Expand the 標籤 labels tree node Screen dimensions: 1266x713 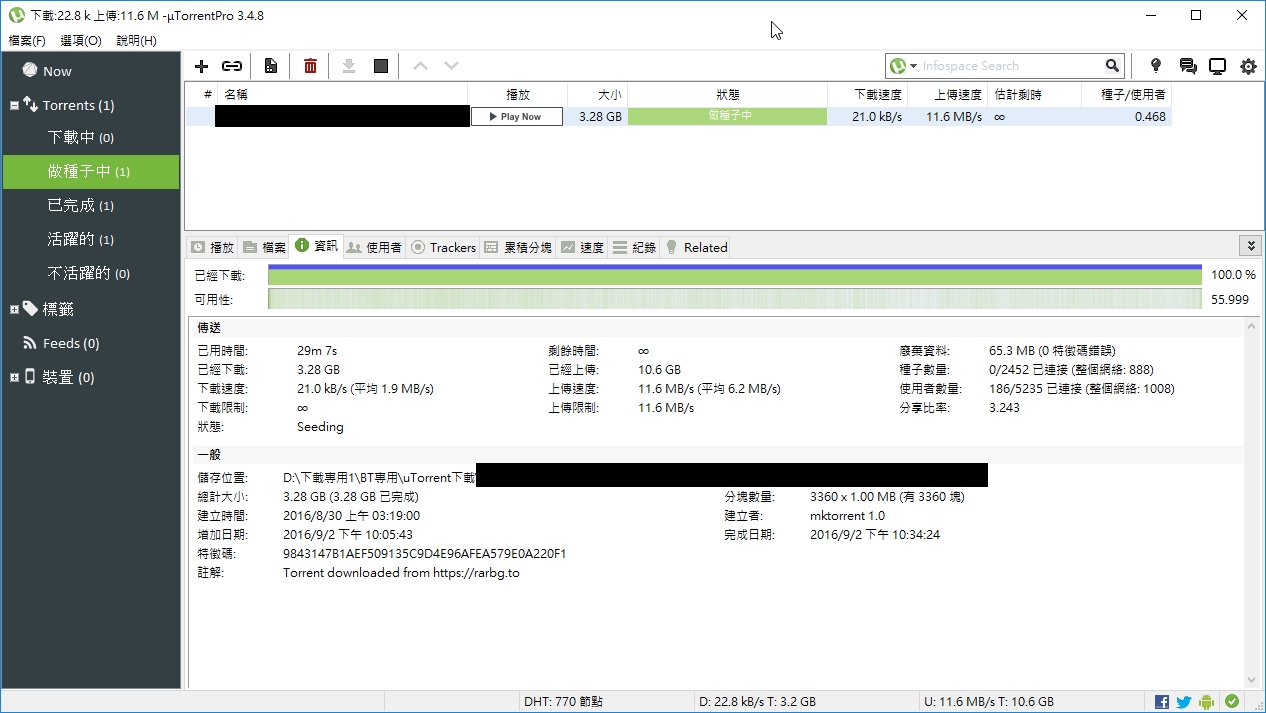[x=14, y=309]
